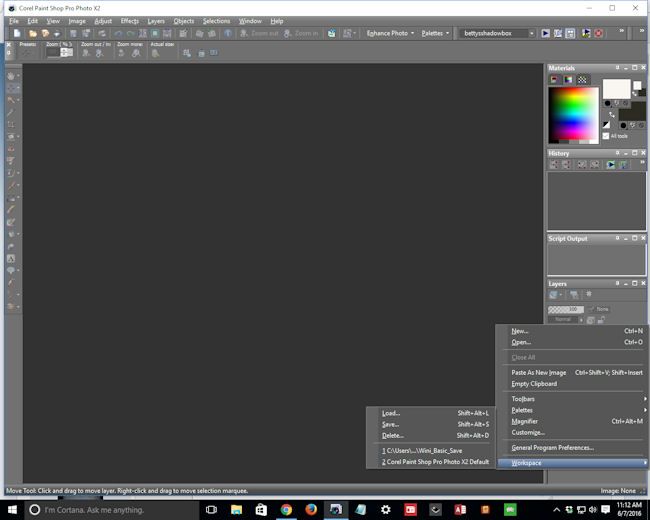Expand the toolbar overflow chevron near script controls
650x520 pixels.
pyautogui.click(x=621, y=31)
